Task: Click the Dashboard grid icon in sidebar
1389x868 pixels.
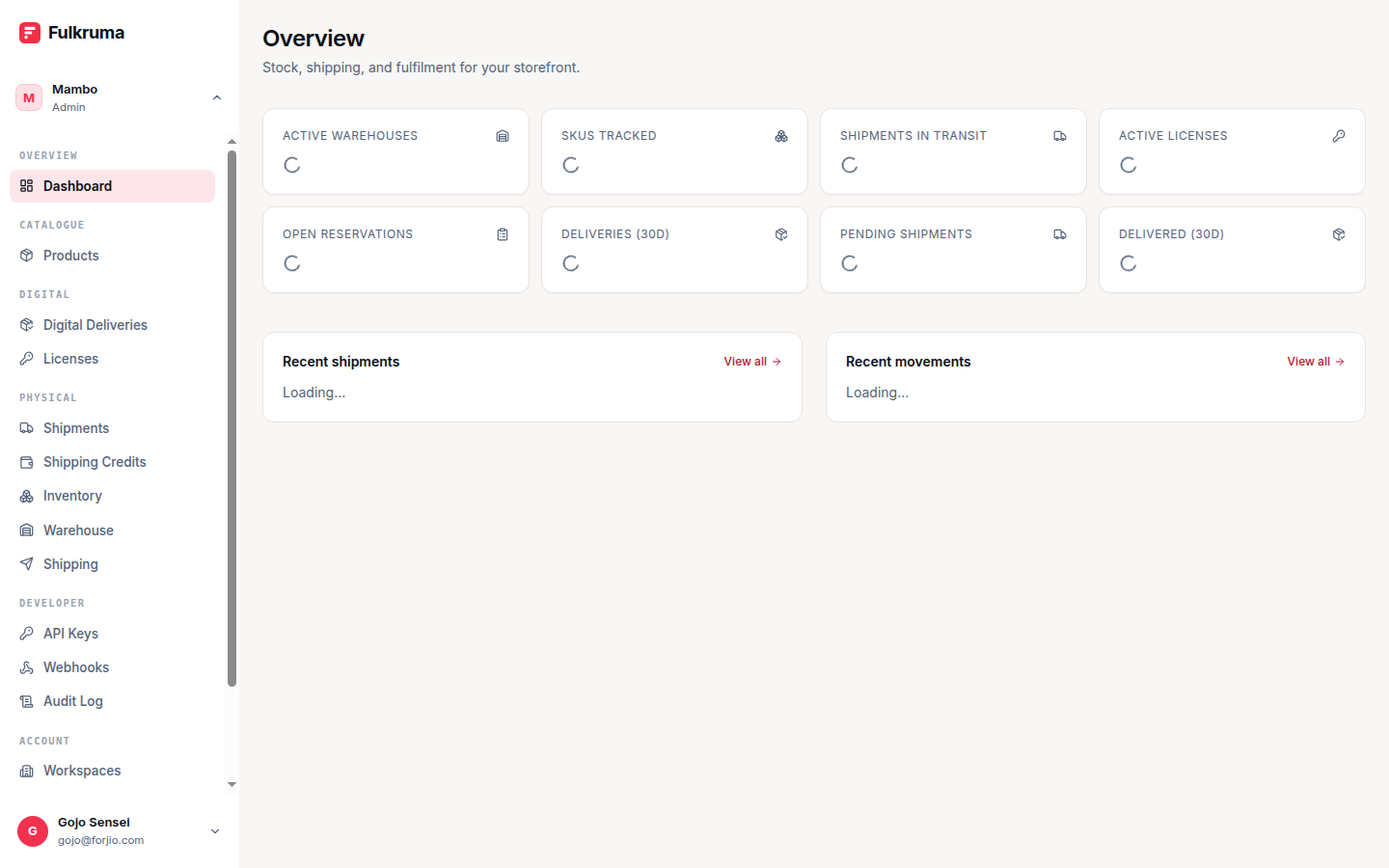Action: (27, 186)
